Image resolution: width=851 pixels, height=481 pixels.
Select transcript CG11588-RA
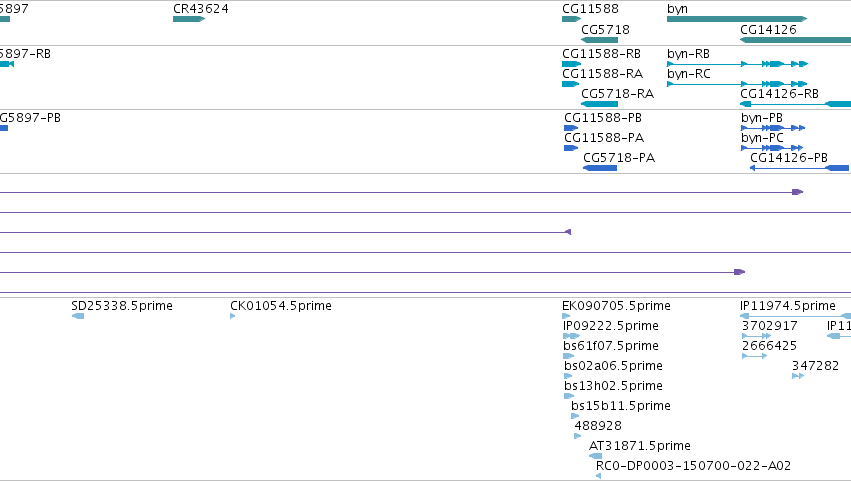[x=602, y=74]
